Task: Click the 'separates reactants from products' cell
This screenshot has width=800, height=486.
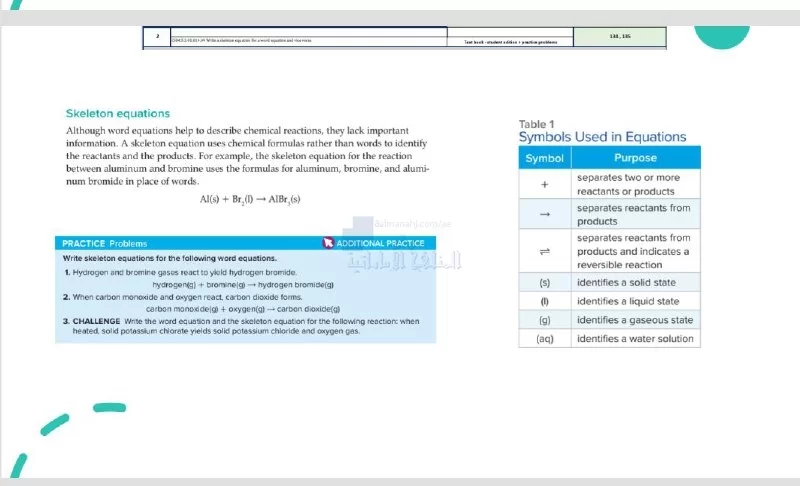Action: (x=636, y=214)
